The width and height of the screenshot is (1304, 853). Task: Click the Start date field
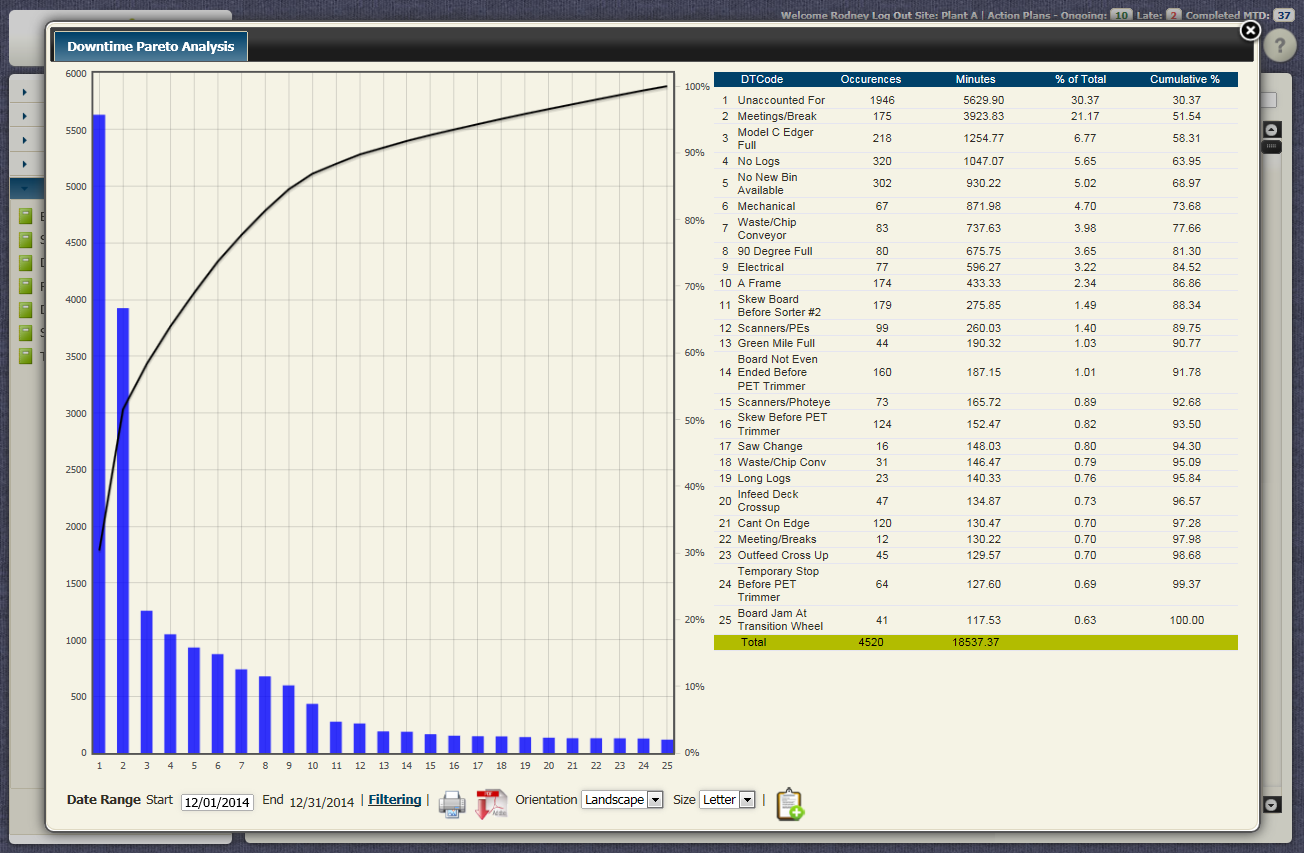(x=217, y=802)
